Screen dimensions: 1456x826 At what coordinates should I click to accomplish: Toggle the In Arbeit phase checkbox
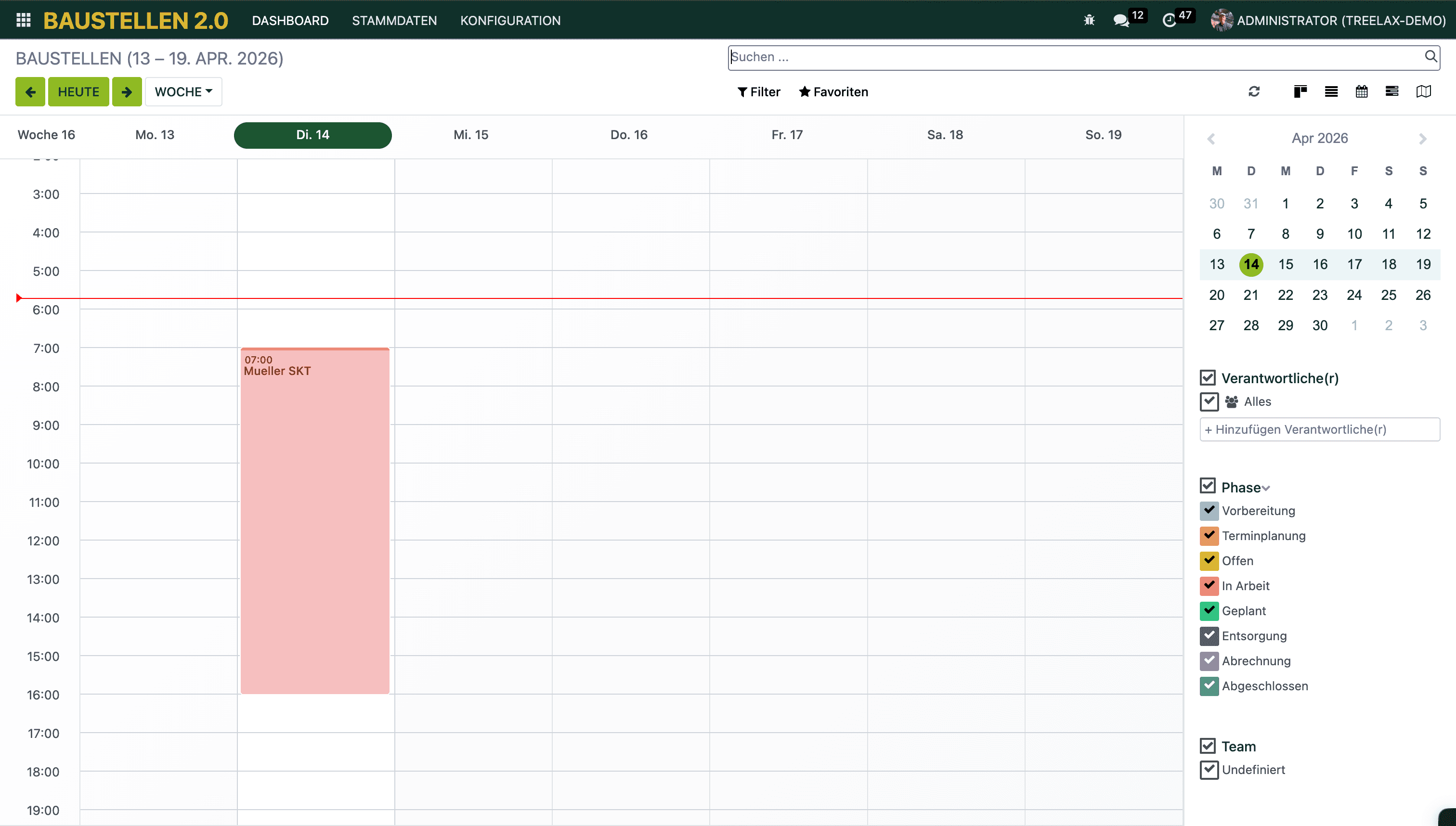[1209, 585]
